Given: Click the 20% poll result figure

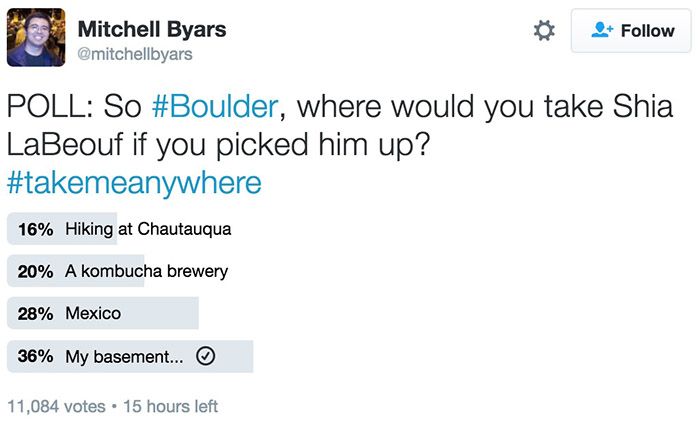Looking at the screenshot, I should point(35,271).
